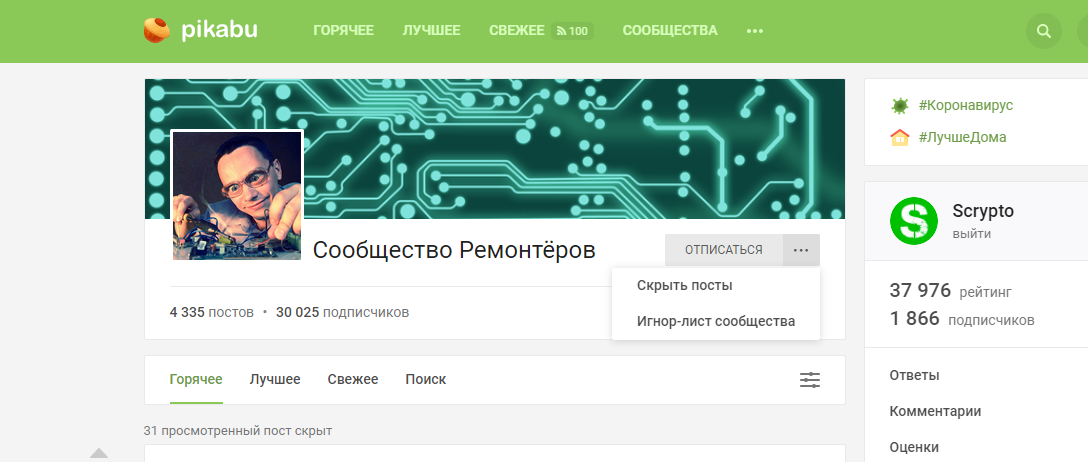The height and width of the screenshot is (462, 1088).
Task: Open Свежее in top navigation
Action: [x=517, y=31]
